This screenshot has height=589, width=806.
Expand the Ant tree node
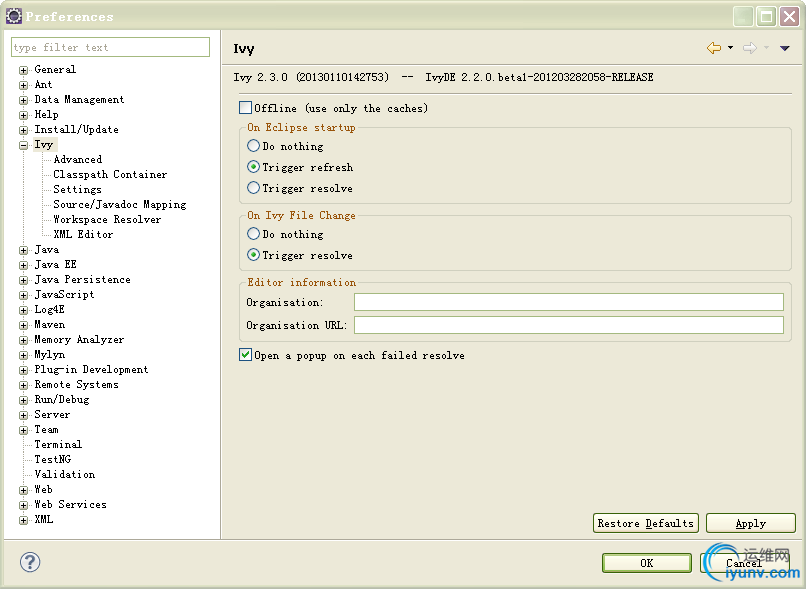(x=24, y=85)
